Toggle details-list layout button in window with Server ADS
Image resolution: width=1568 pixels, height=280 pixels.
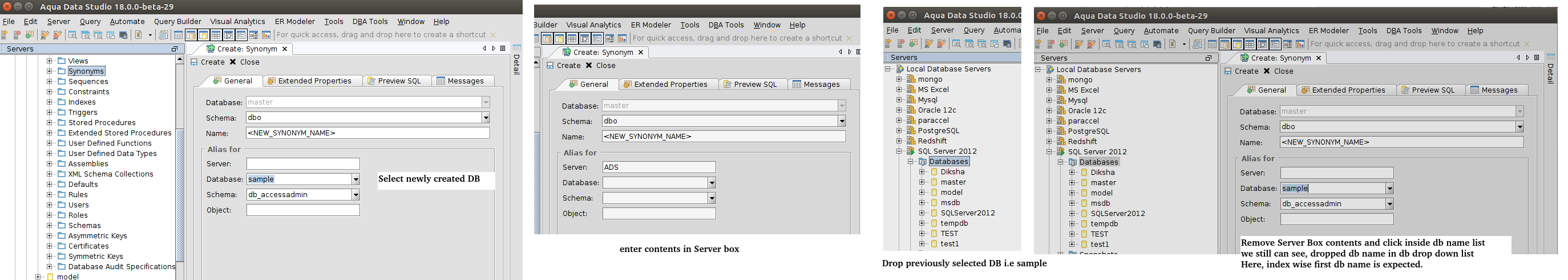point(597,38)
